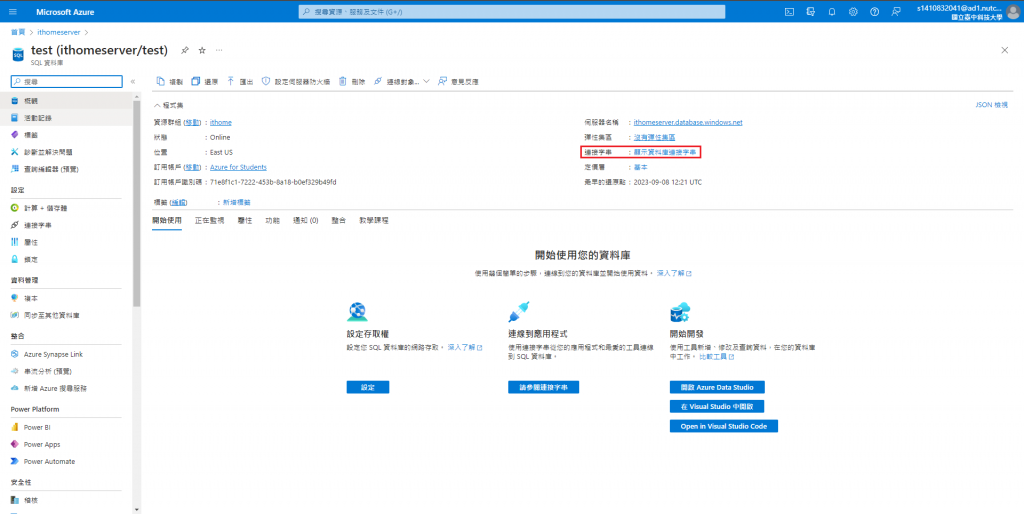Pin the test database blade
The width and height of the screenshot is (1024, 514).
click(x=185, y=50)
